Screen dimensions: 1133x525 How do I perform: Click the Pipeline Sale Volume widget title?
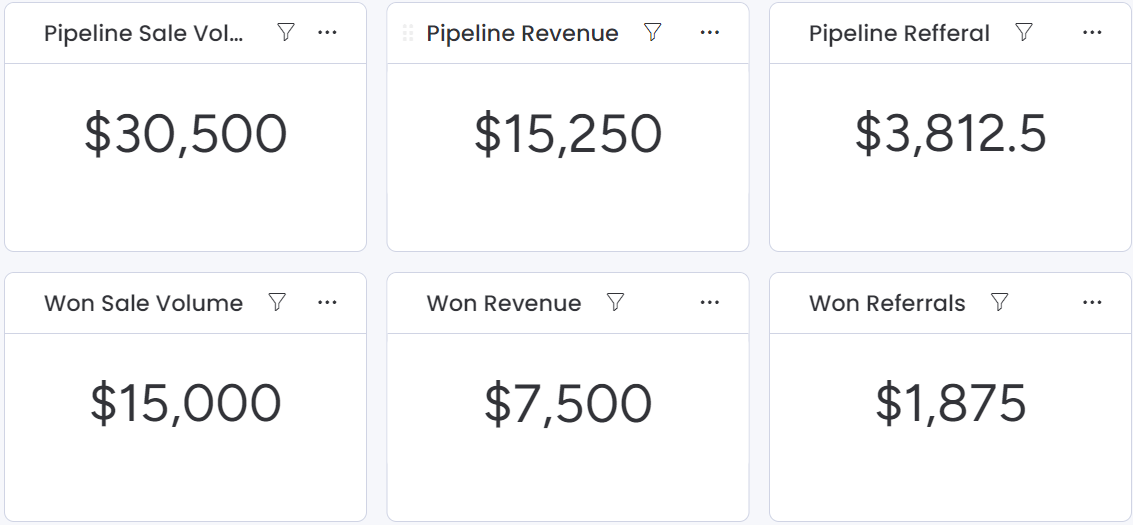(x=144, y=33)
